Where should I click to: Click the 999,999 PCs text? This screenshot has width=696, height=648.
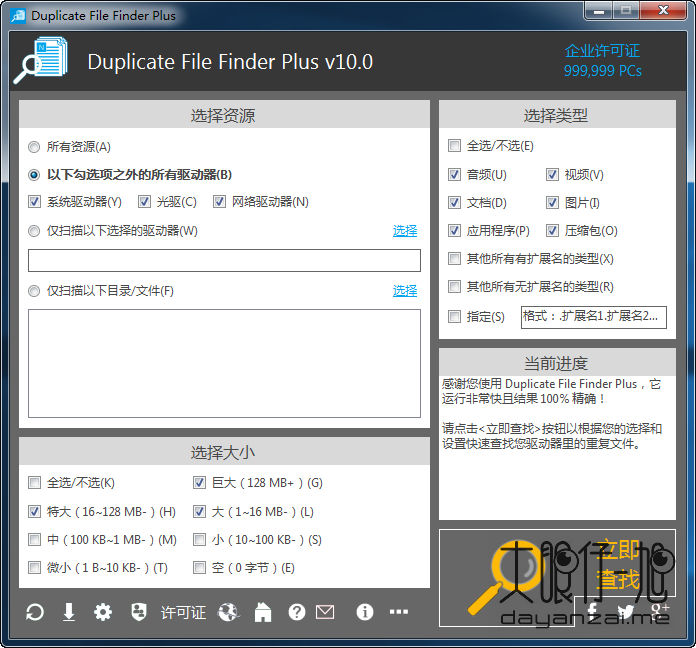pos(602,71)
